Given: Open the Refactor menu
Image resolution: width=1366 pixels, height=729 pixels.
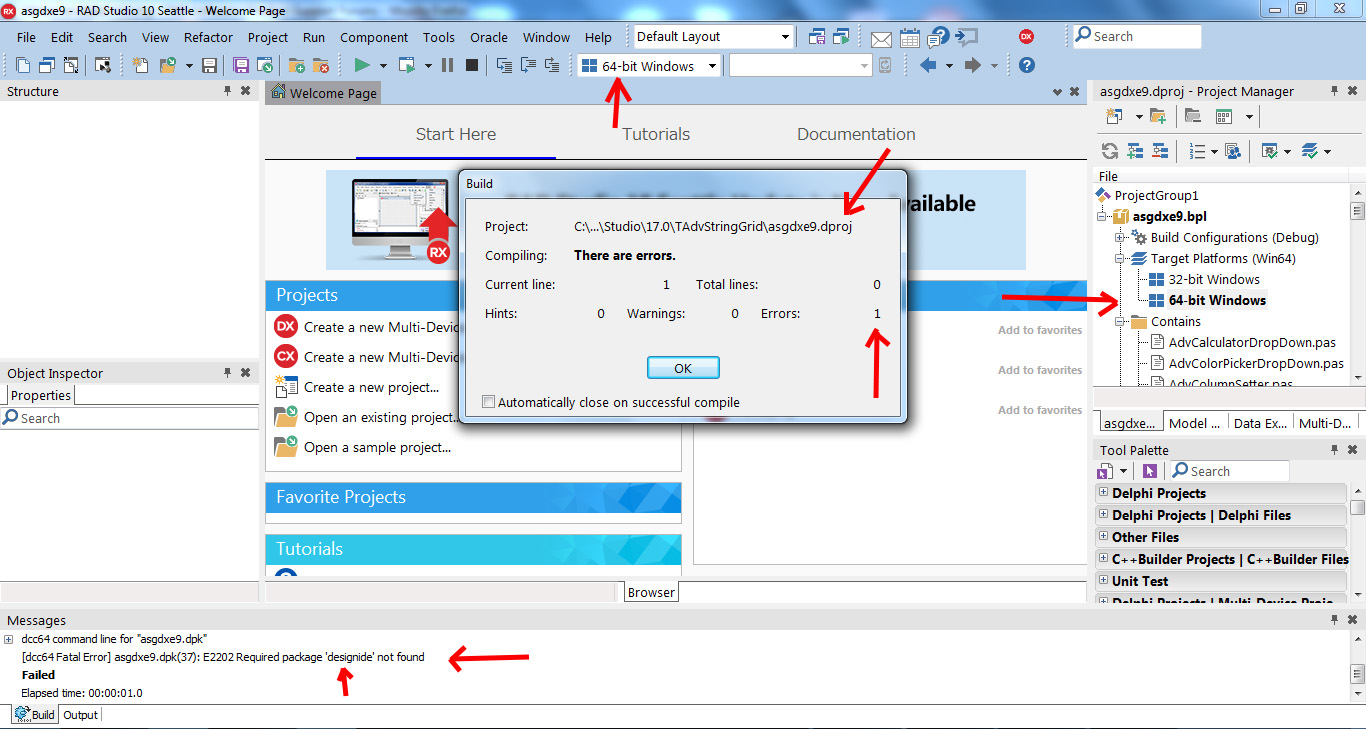Looking at the screenshot, I should point(208,37).
